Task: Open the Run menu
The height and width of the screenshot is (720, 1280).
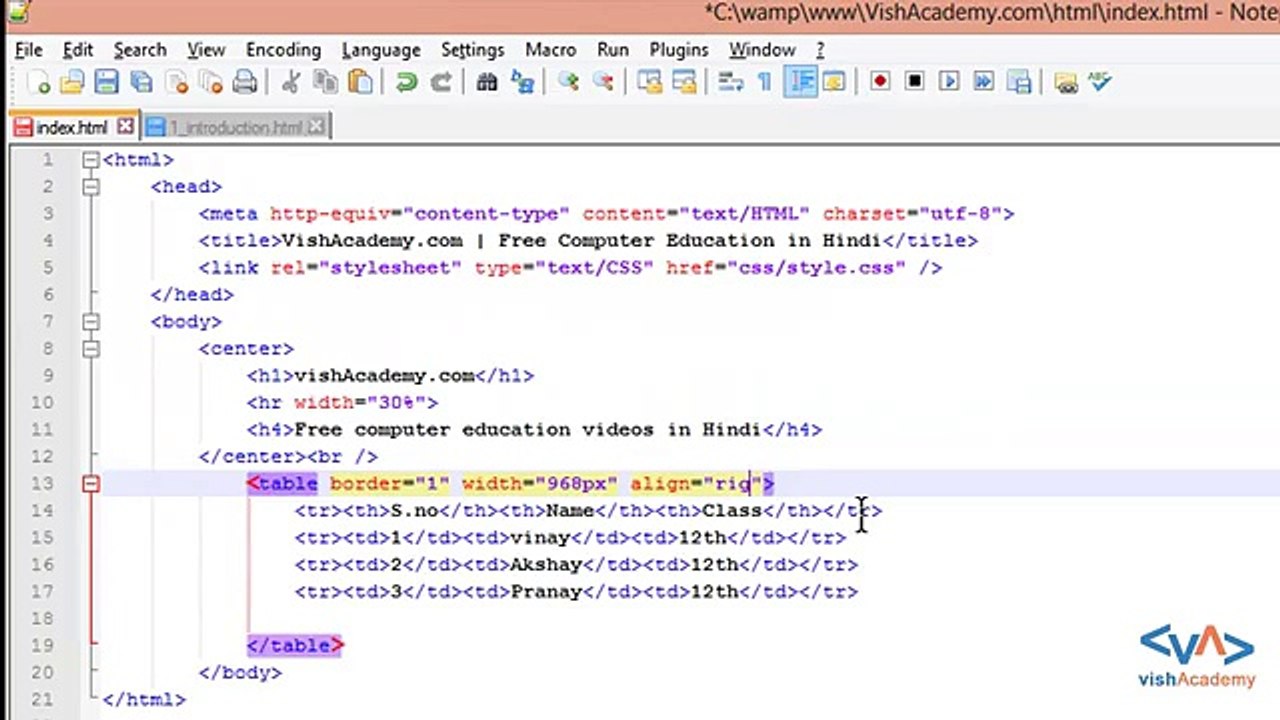Action: 613,49
